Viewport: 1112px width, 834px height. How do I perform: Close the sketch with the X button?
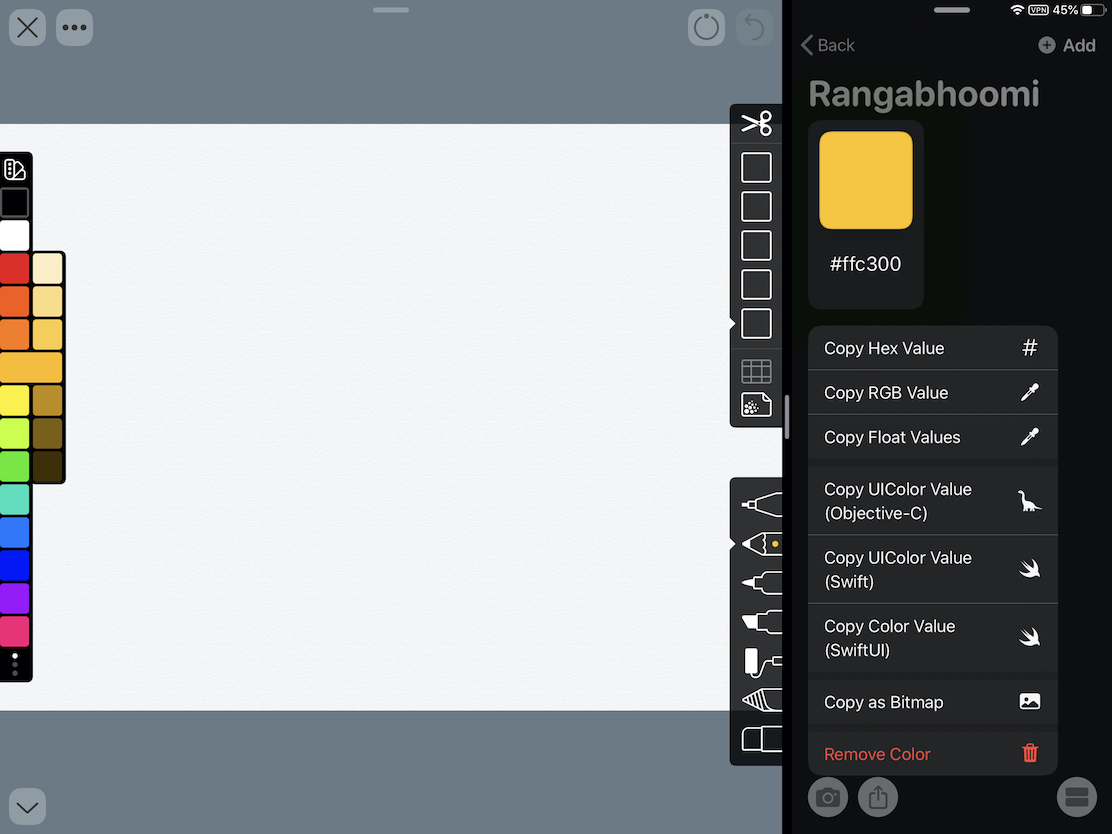28,28
